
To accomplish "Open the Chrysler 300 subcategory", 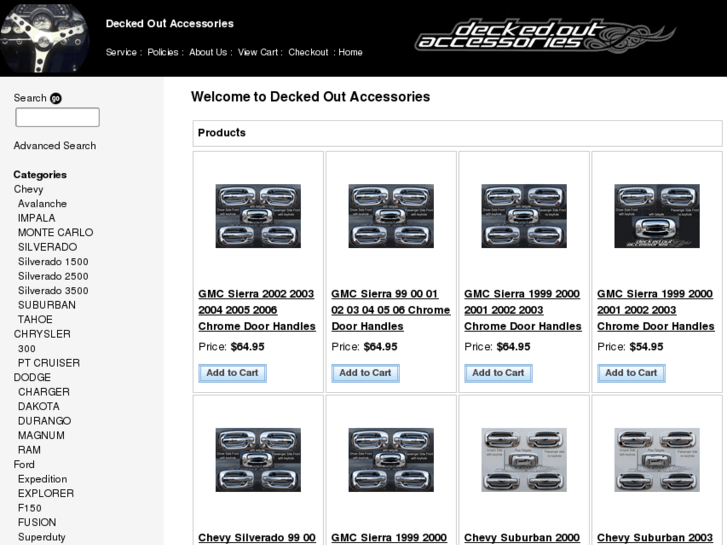I will tap(27, 349).
